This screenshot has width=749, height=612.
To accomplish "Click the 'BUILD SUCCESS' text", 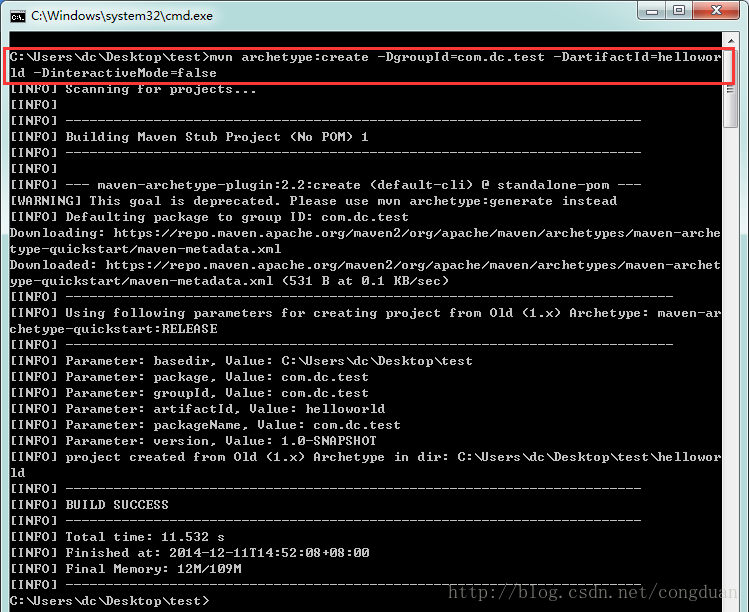I will (x=117, y=505).
